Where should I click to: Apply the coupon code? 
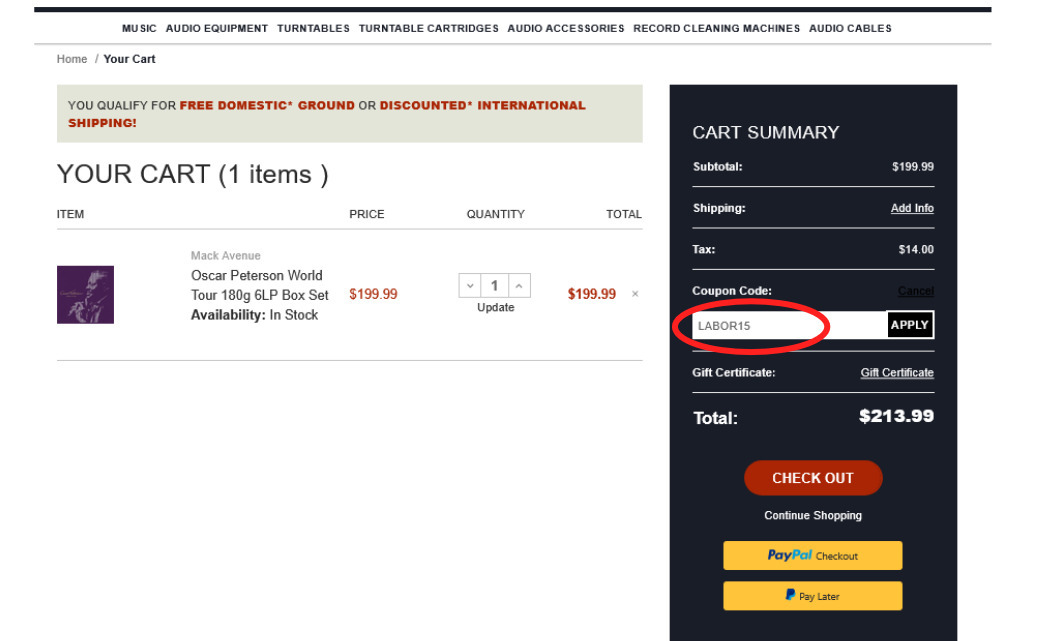[909, 325]
